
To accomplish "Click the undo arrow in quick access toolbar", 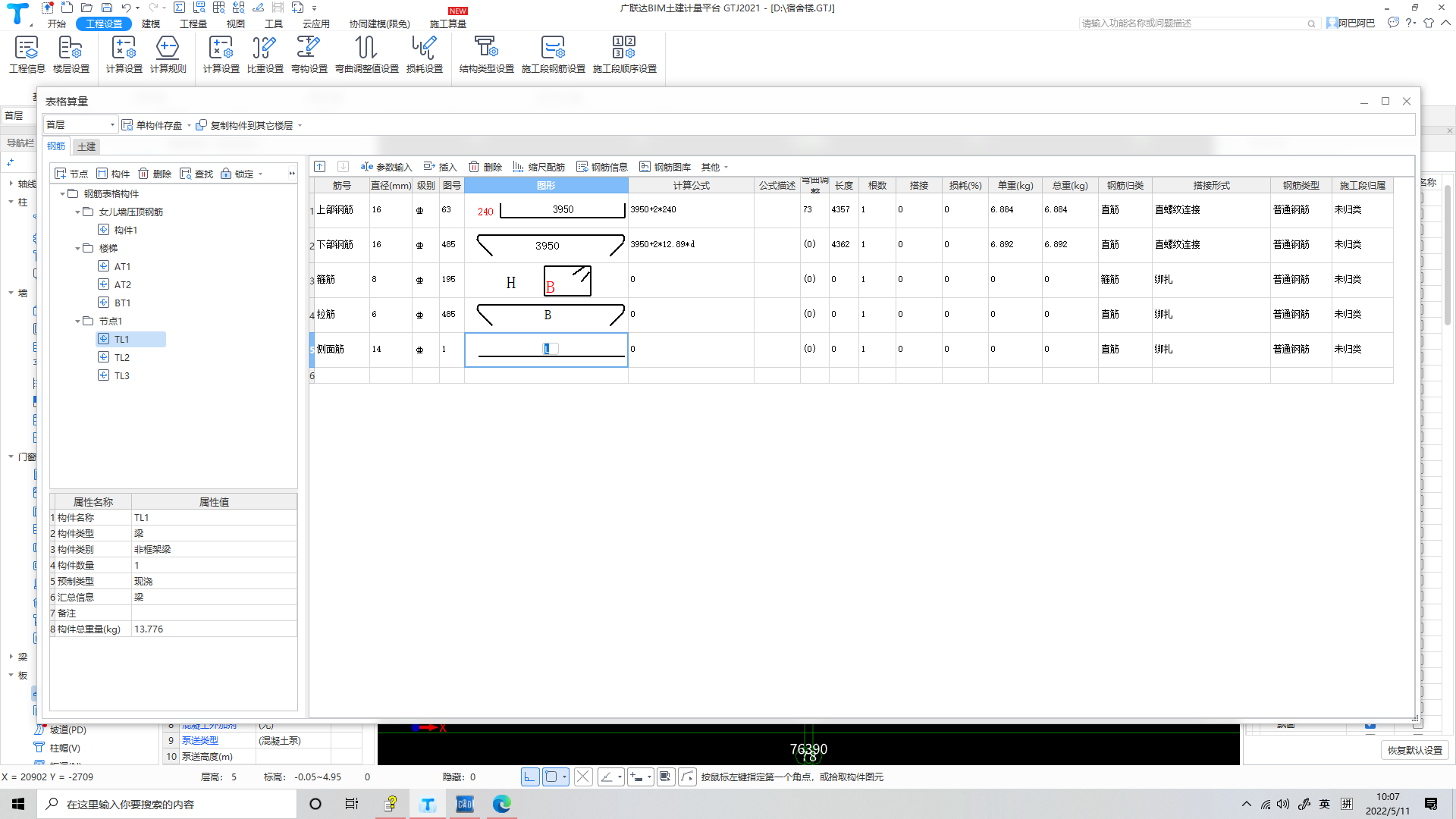I will (x=126, y=8).
